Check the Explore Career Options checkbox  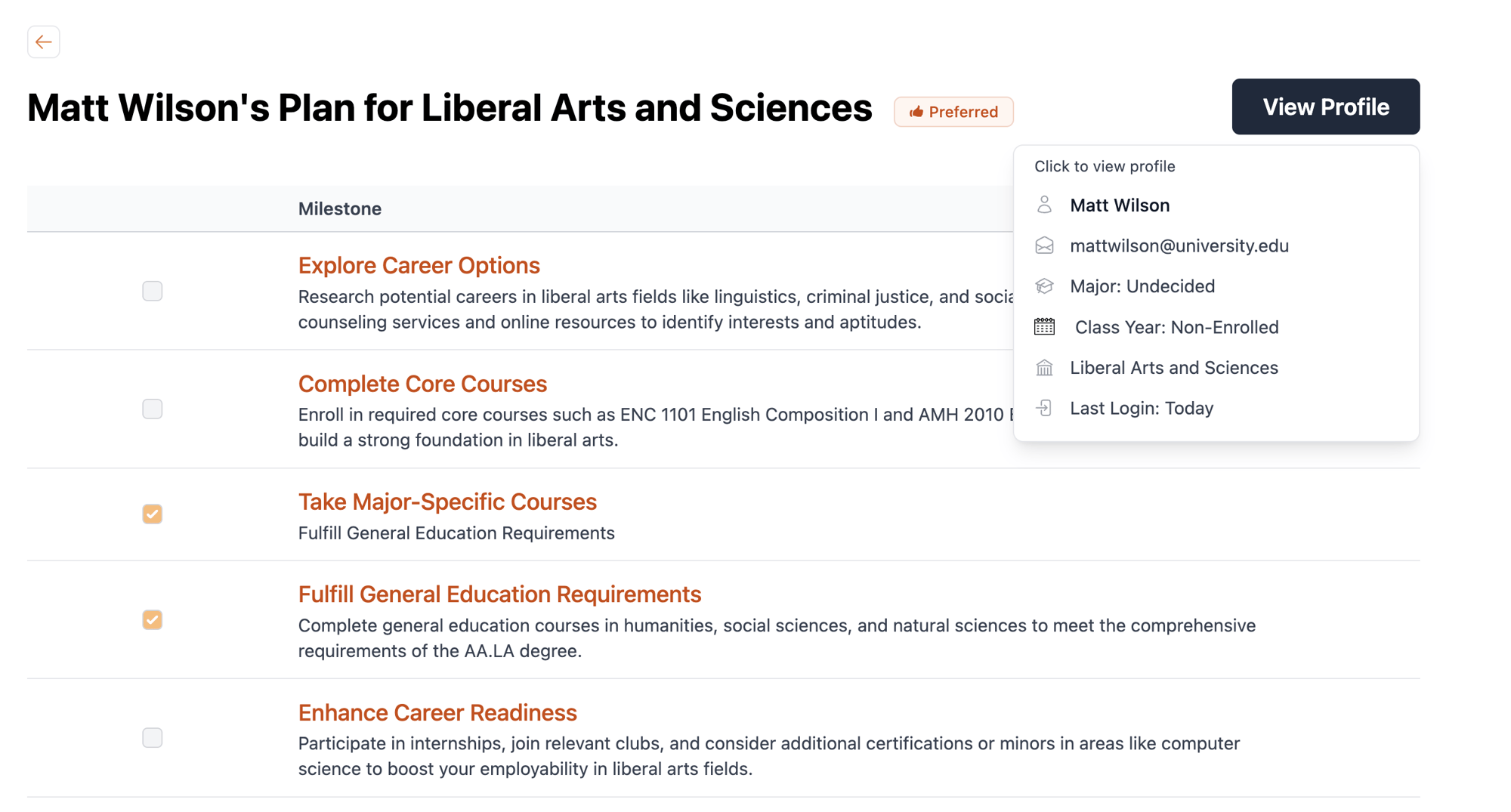click(152, 291)
